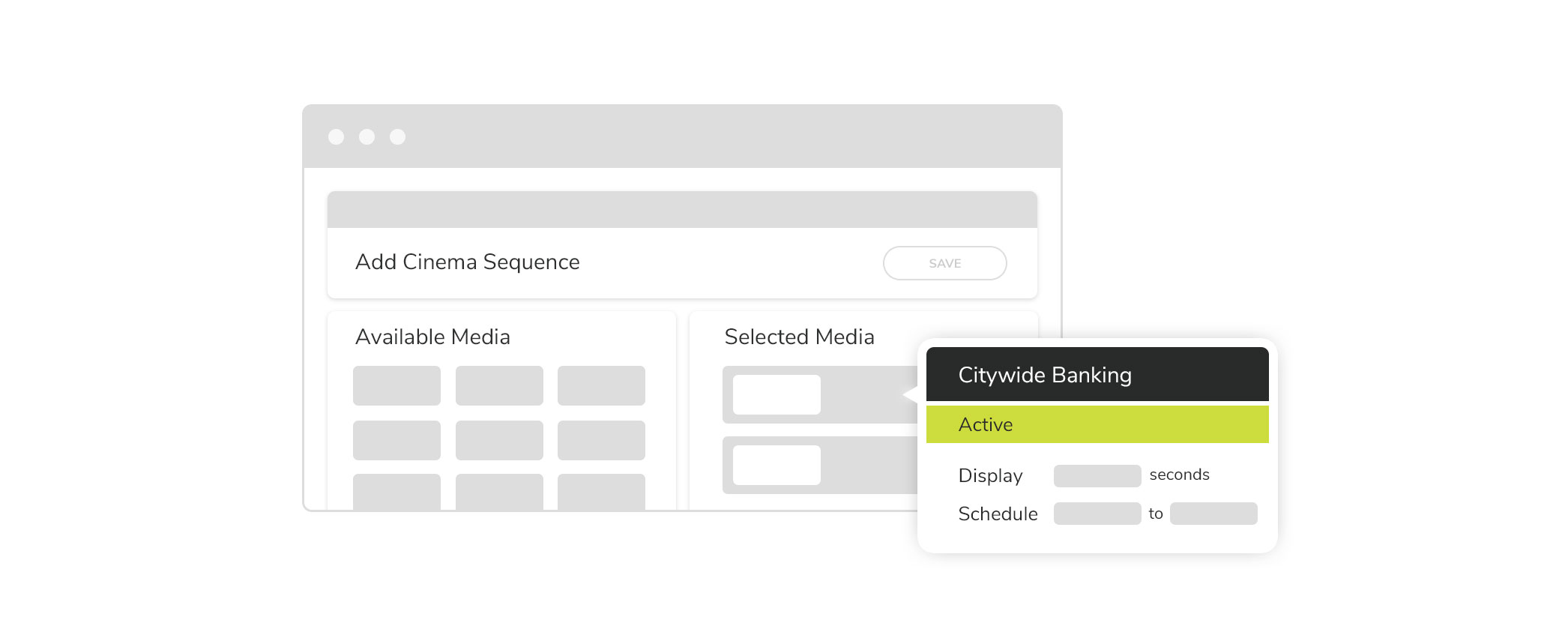Click the Display seconds input field
1568x629 pixels.
tap(1097, 475)
